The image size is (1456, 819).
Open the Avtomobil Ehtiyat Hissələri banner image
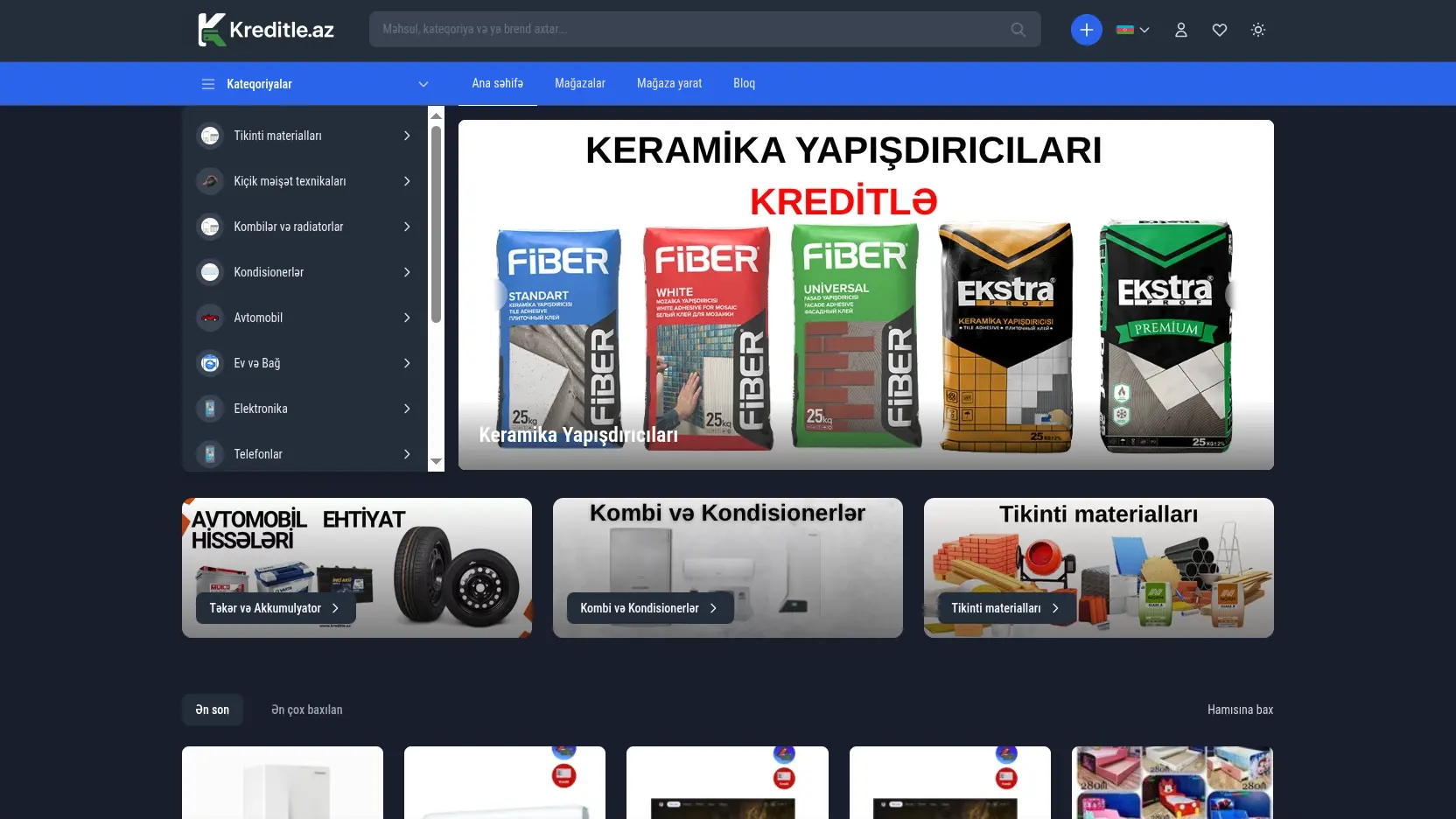357,568
